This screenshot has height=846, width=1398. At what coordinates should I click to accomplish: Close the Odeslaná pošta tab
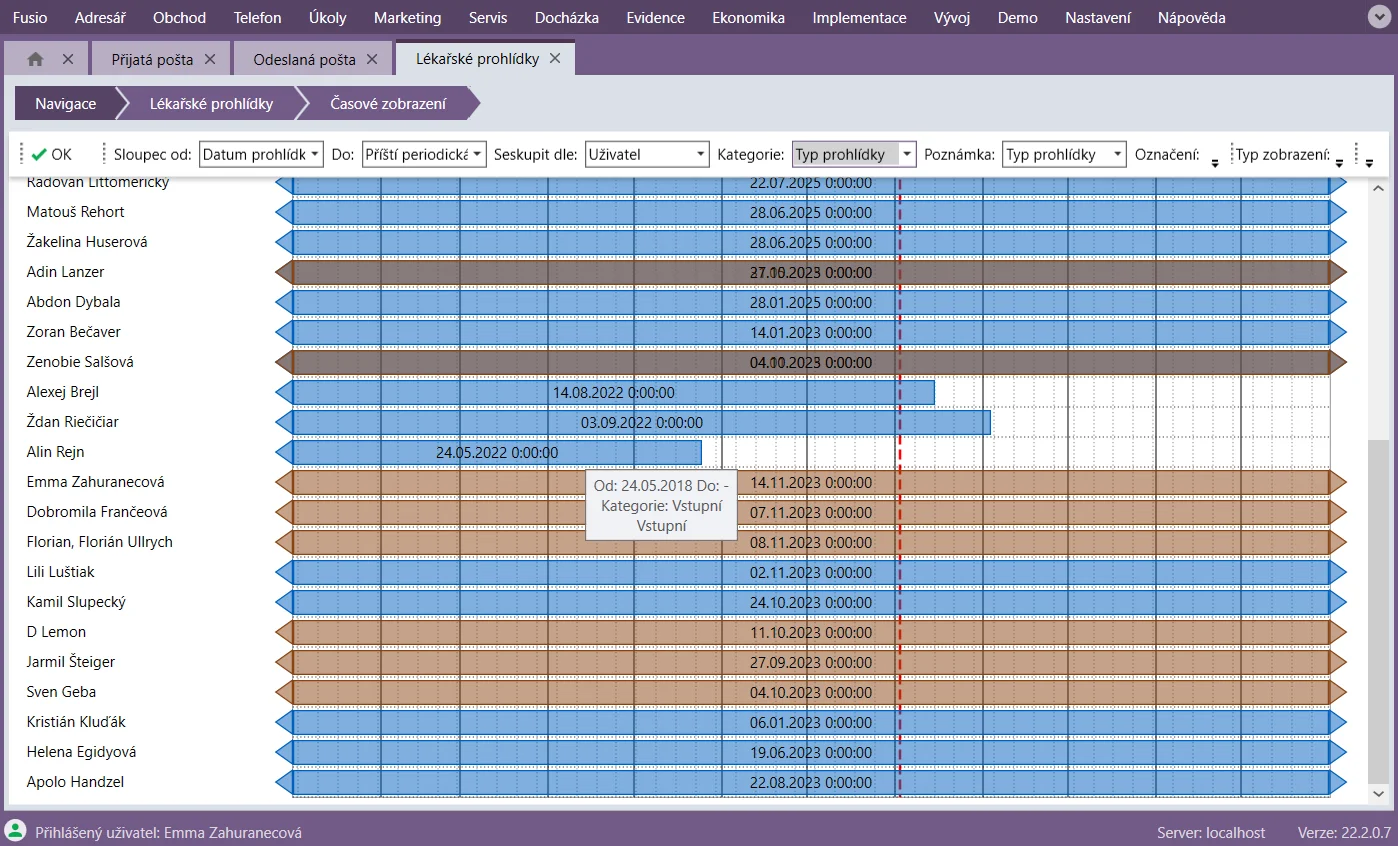(372, 59)
